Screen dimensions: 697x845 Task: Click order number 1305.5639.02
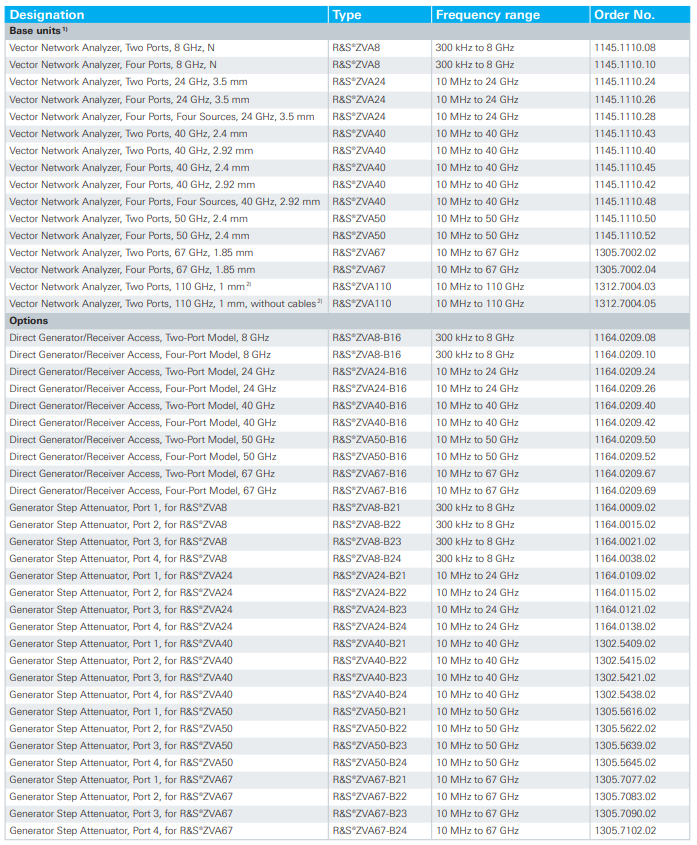(625, 746)
